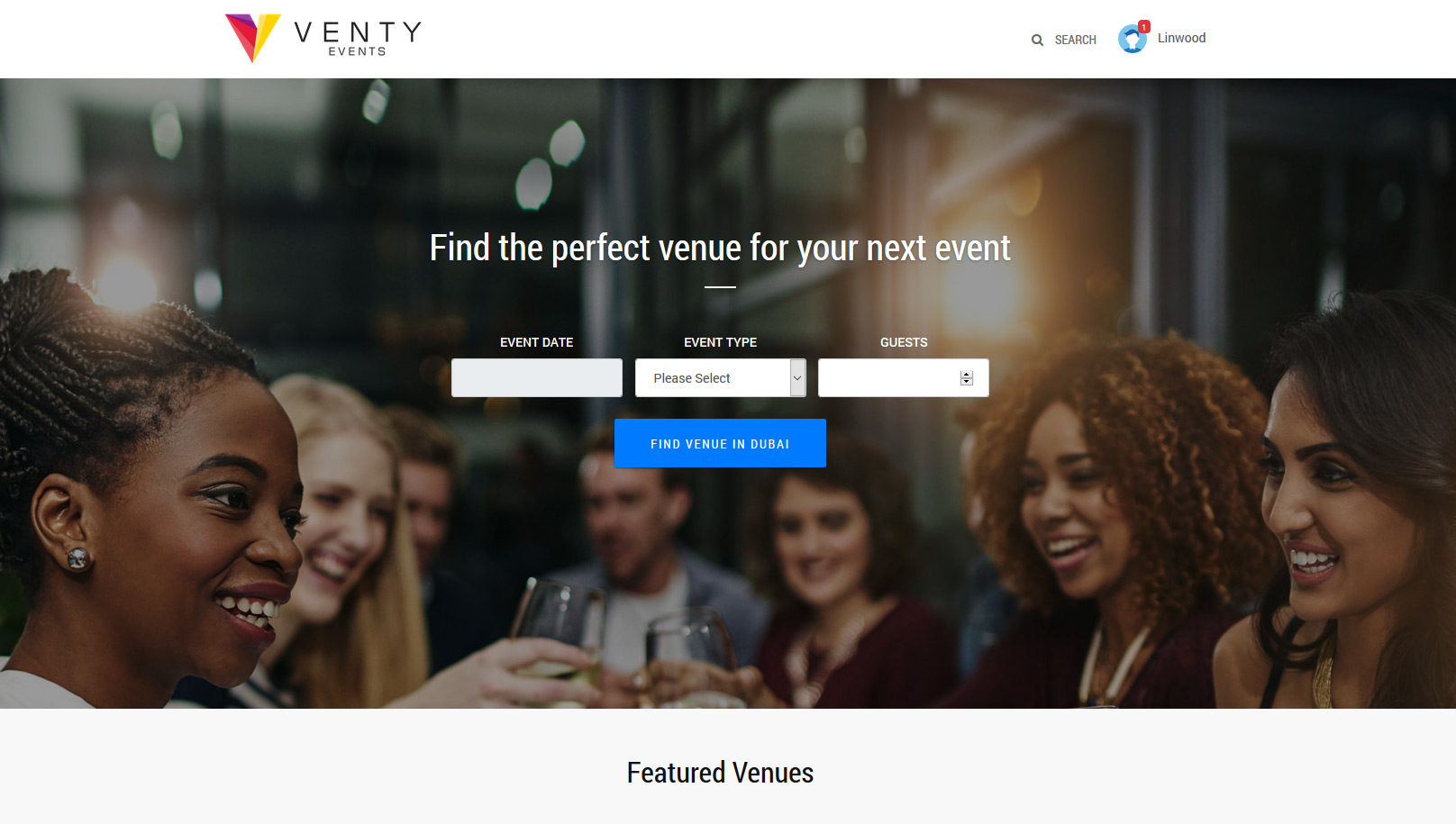Click the Featured Venues heading
This screenshot has width=1456, height=824.
tap(720, 773)
